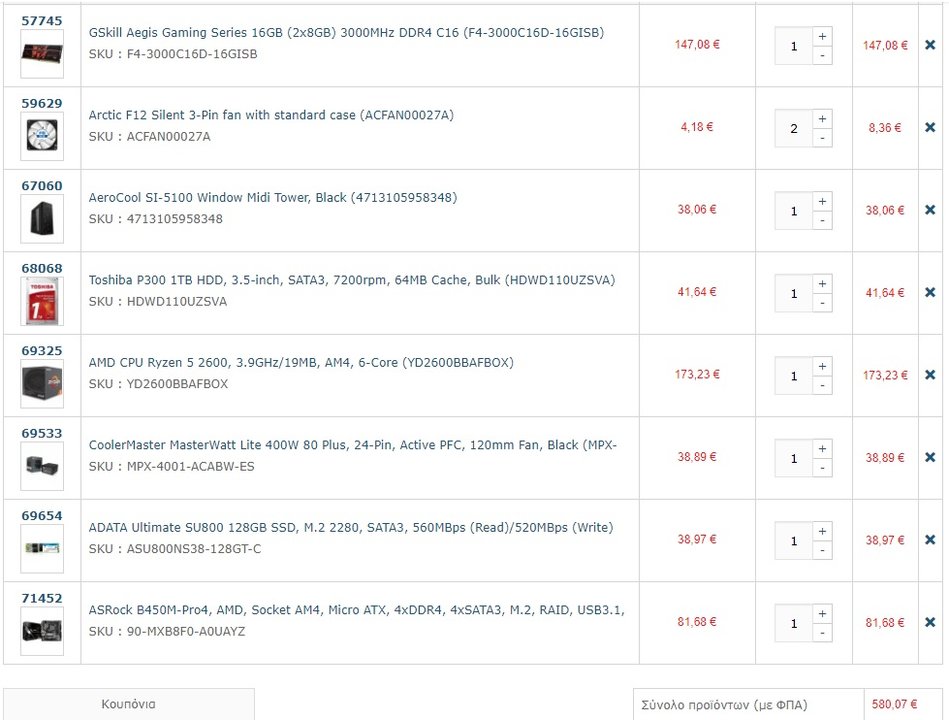Click SKU text MPX-4001-ACABW-ES
The image size is (949, 720).
tap(191, 466)
